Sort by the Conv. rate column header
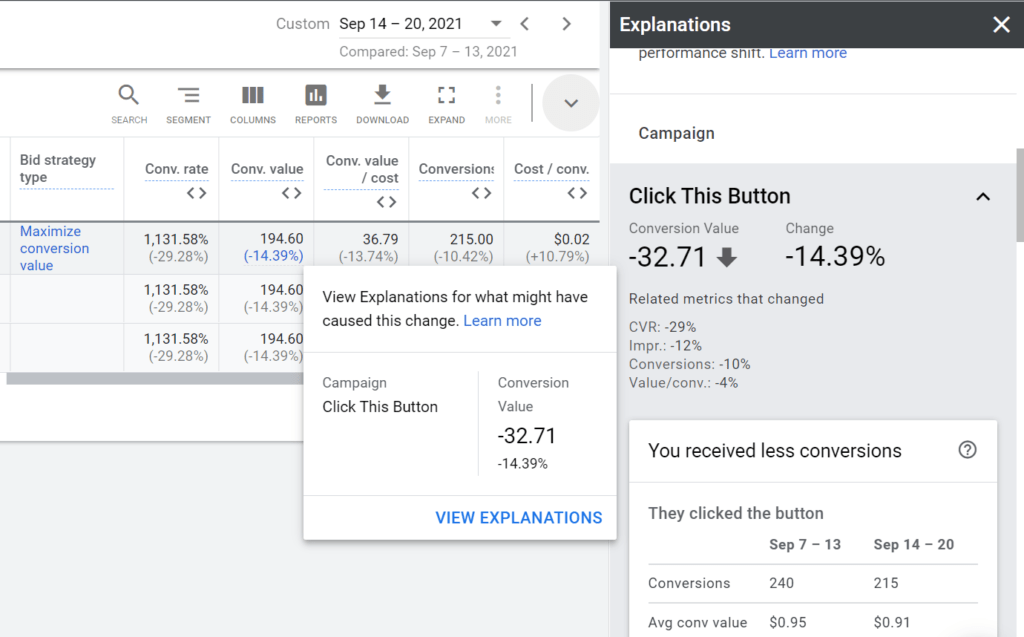 [x=175, y=169]
